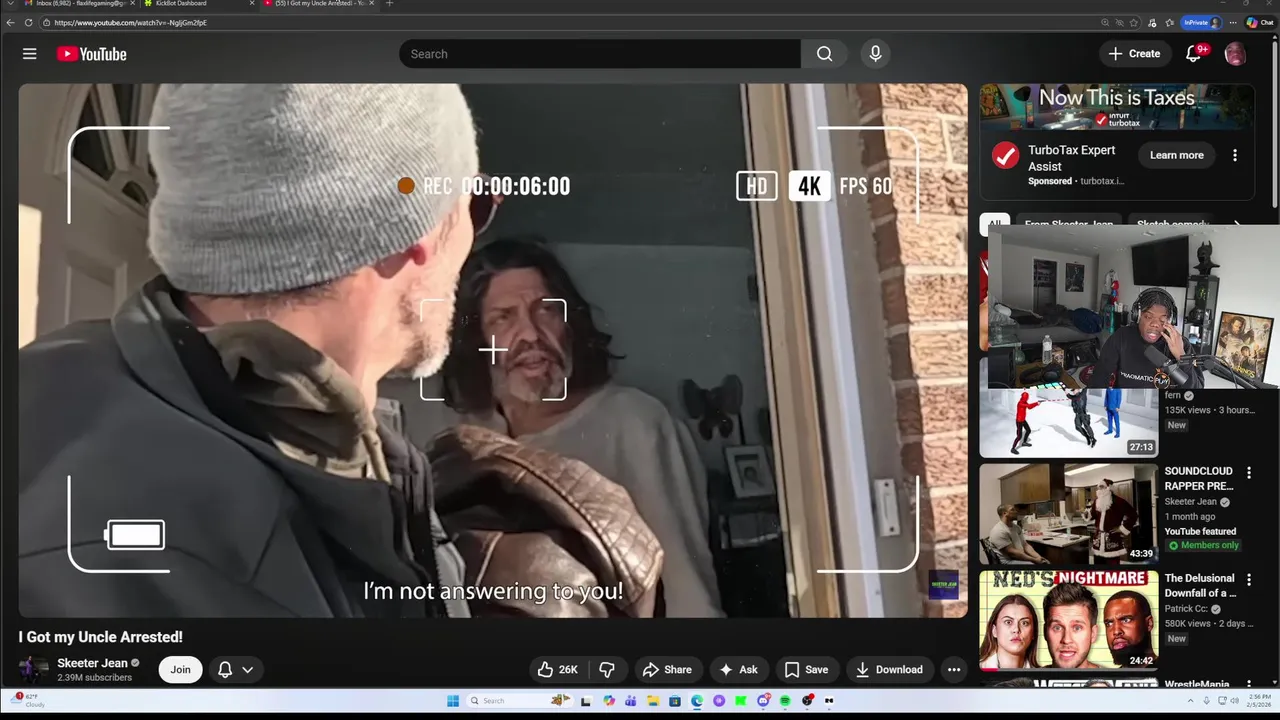Toggle the subscription notification bell
The image size is (1280, 720).
[x=225, y=670]
